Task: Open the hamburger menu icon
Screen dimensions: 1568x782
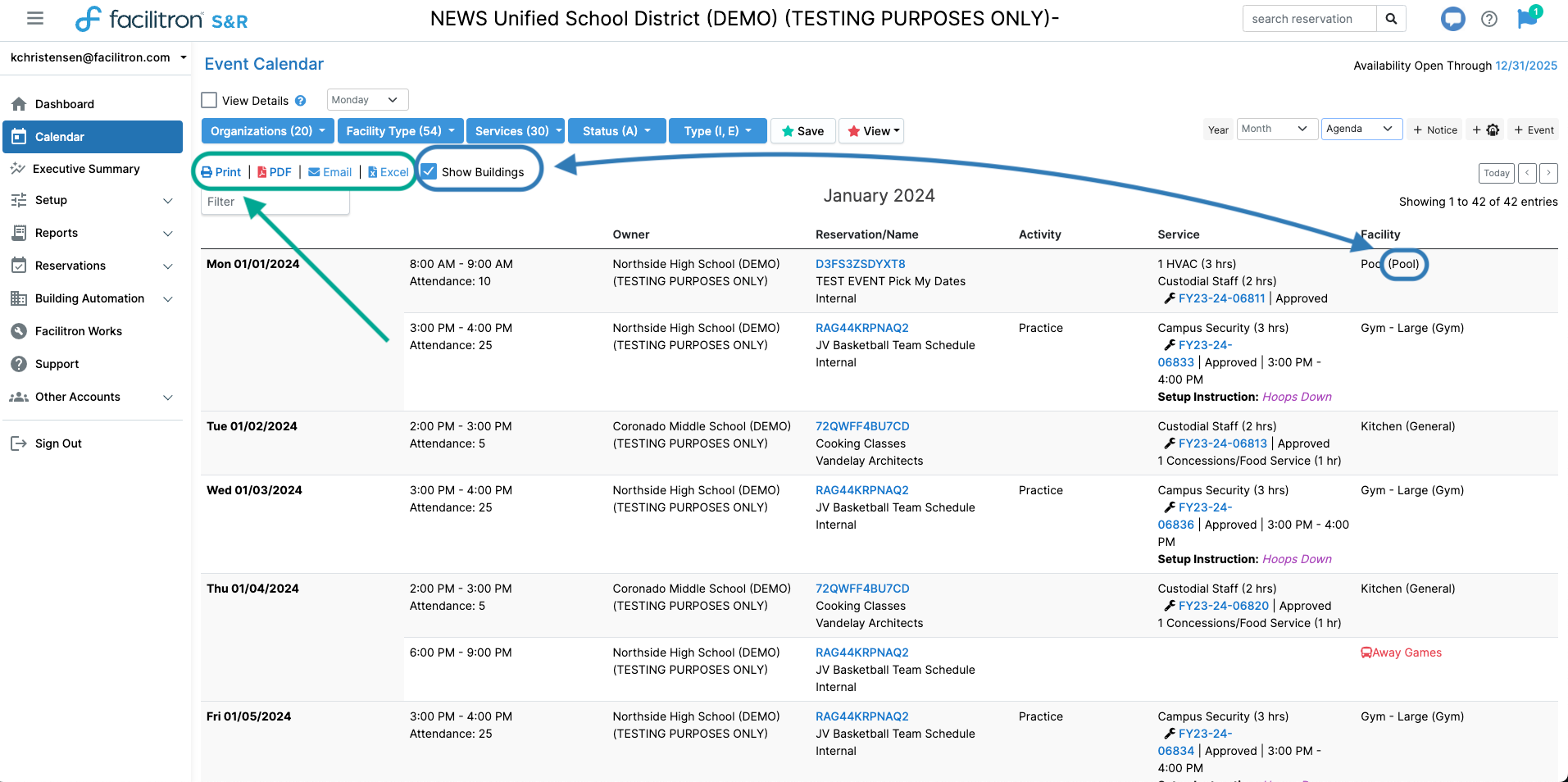Action: point(34,18)
